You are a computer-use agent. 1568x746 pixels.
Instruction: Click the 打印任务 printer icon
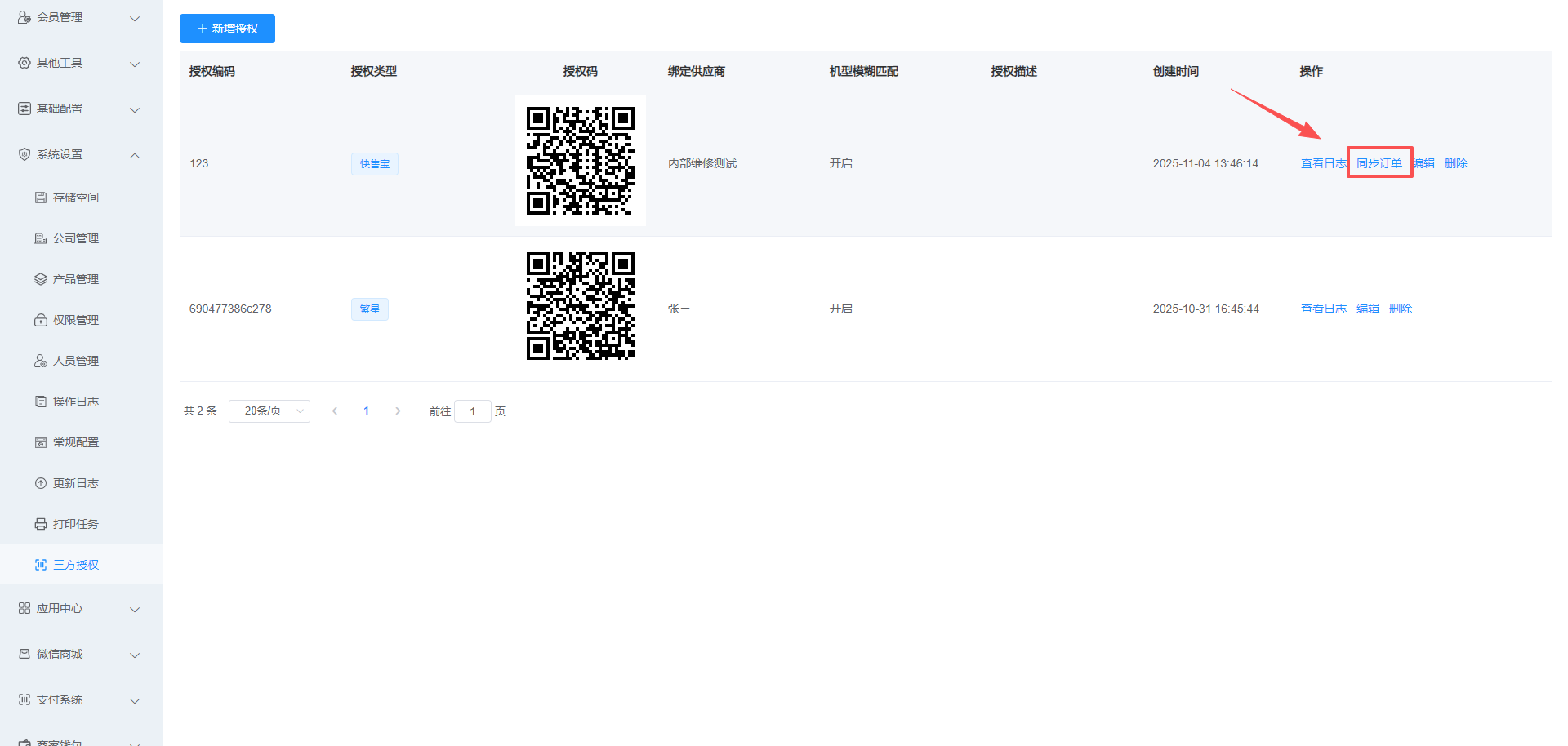click(41, 524)
